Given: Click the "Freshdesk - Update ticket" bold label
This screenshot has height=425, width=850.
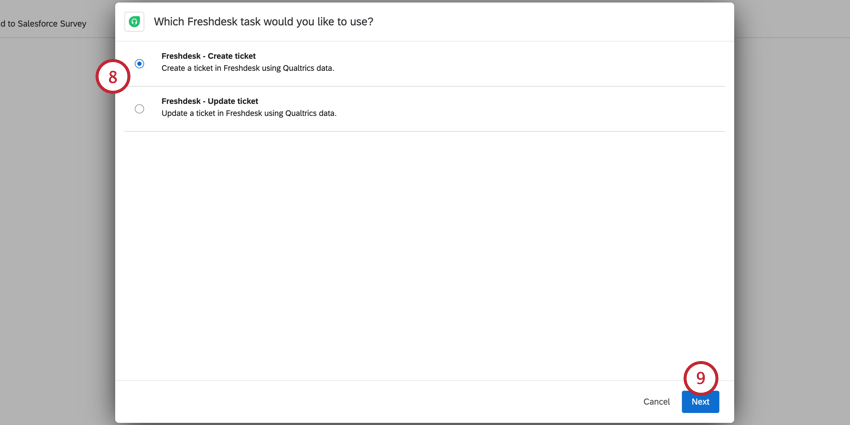Looking at the screenshot, I should pos(210,101).
